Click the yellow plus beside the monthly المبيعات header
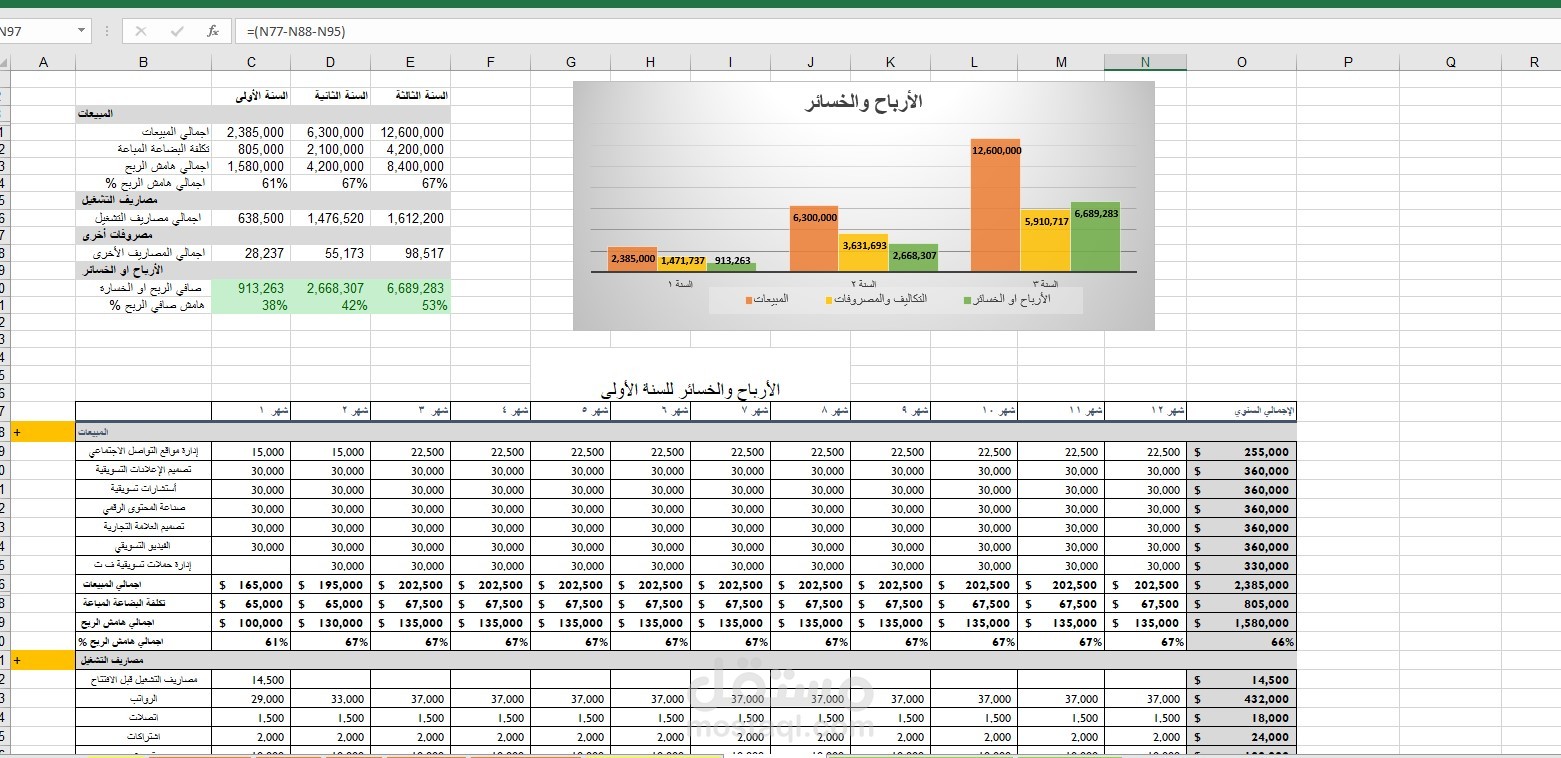 [x=43, y=432]
